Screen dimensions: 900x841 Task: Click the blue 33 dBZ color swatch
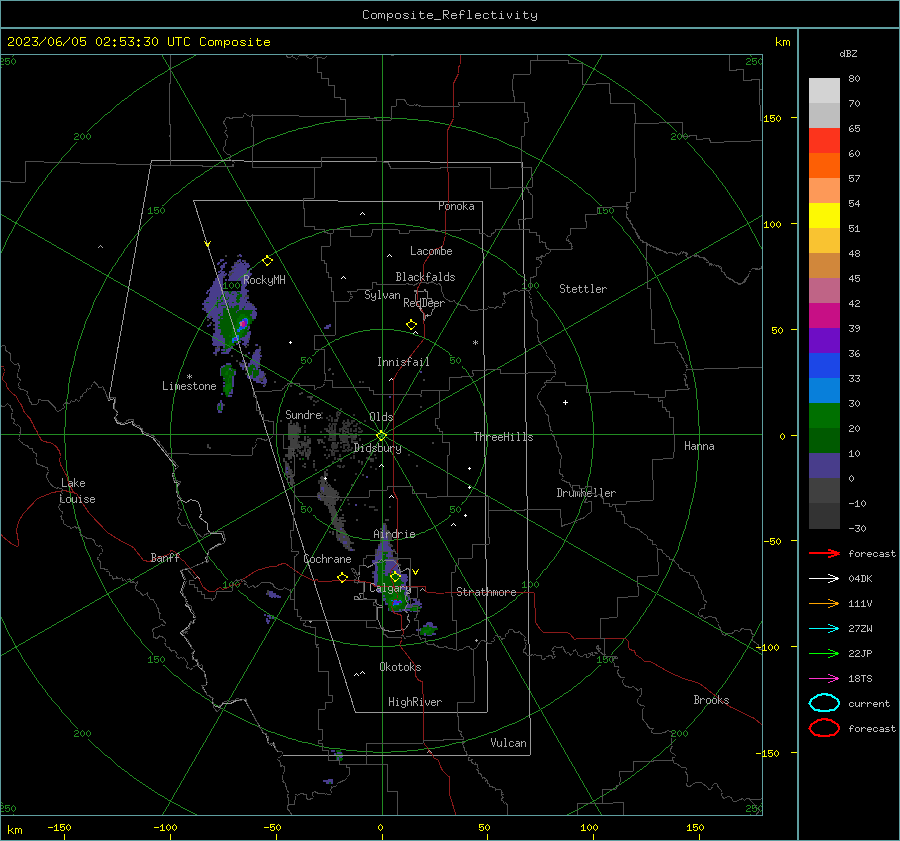[x=824, y=365]
